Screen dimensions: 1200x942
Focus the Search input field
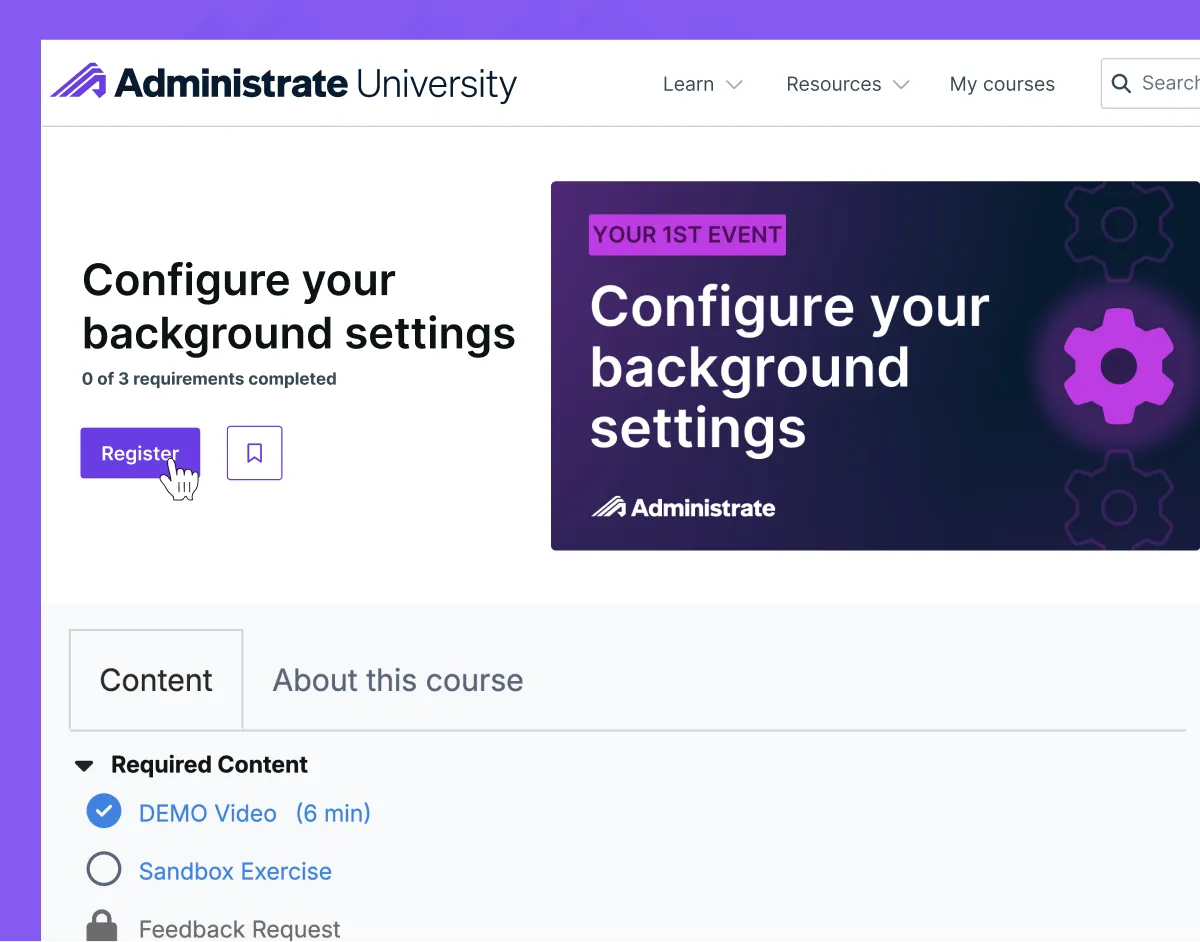(1150, 83)
